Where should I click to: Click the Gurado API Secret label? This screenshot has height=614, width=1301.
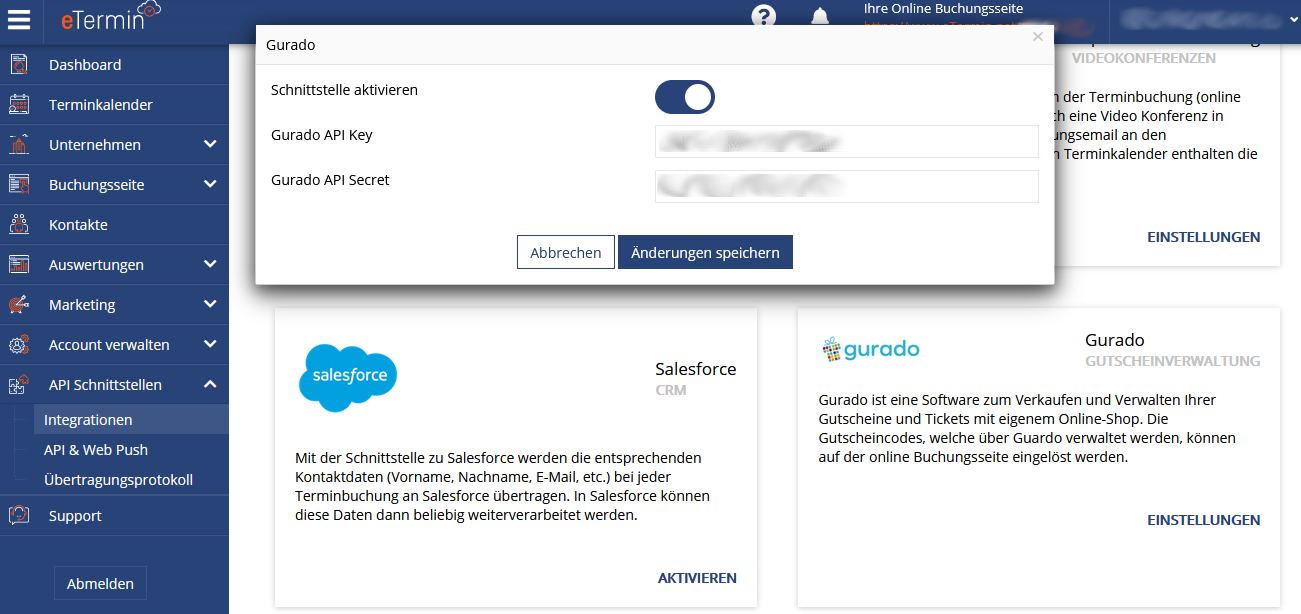click(330, 180)
